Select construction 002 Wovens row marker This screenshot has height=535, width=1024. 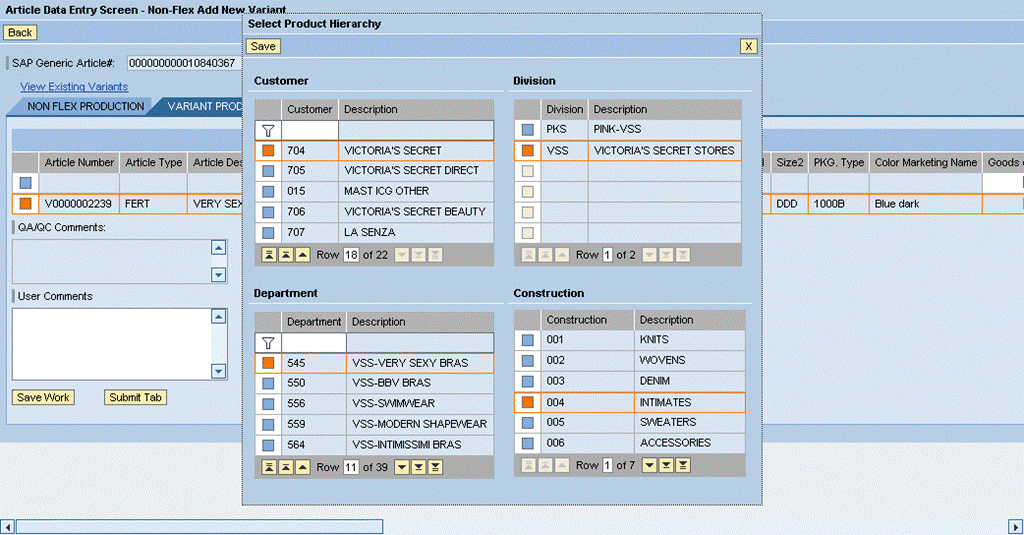(528, 361)
